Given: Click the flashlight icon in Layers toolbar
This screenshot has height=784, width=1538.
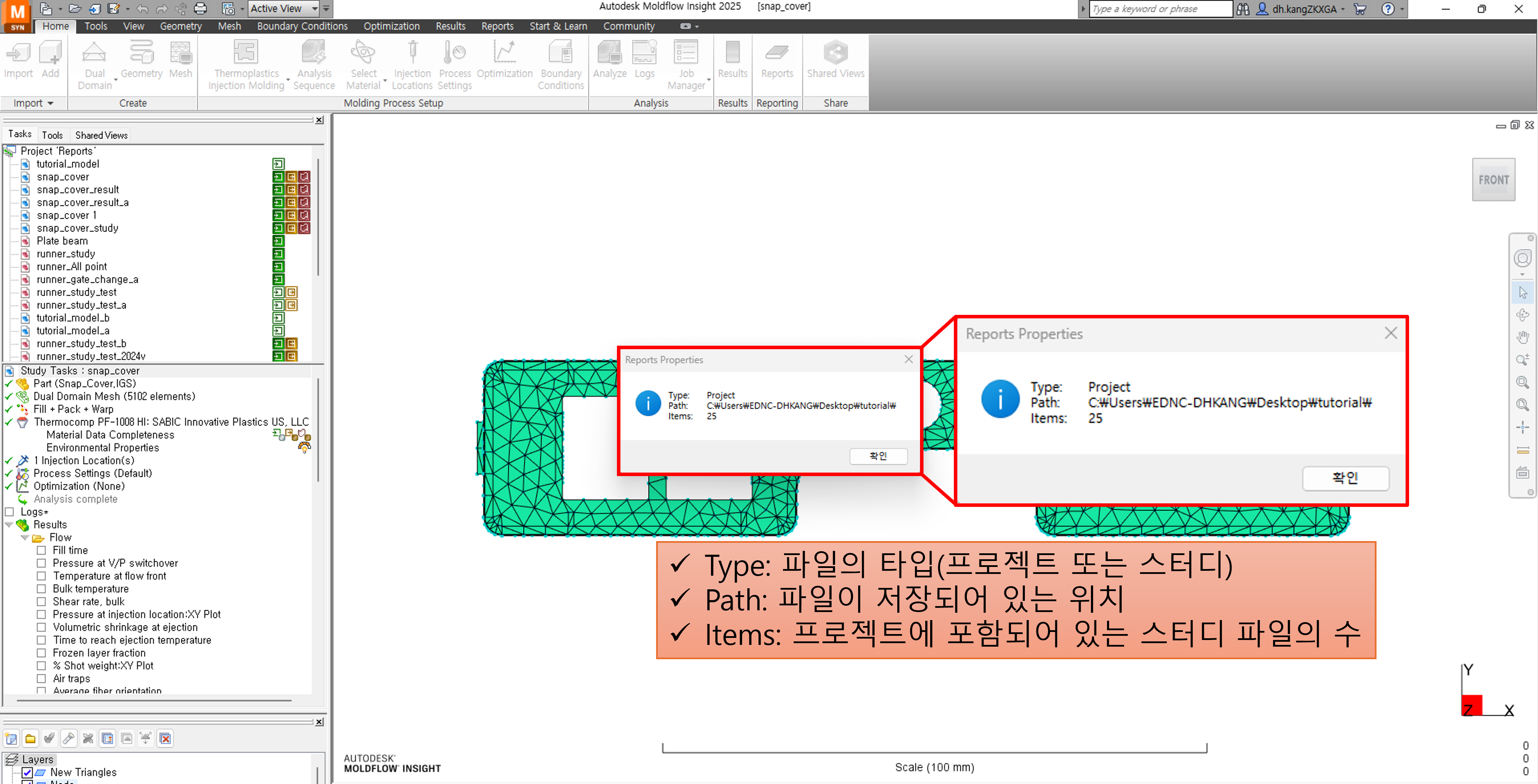Looking at the screenshot, I should click(x=69, y=739).
